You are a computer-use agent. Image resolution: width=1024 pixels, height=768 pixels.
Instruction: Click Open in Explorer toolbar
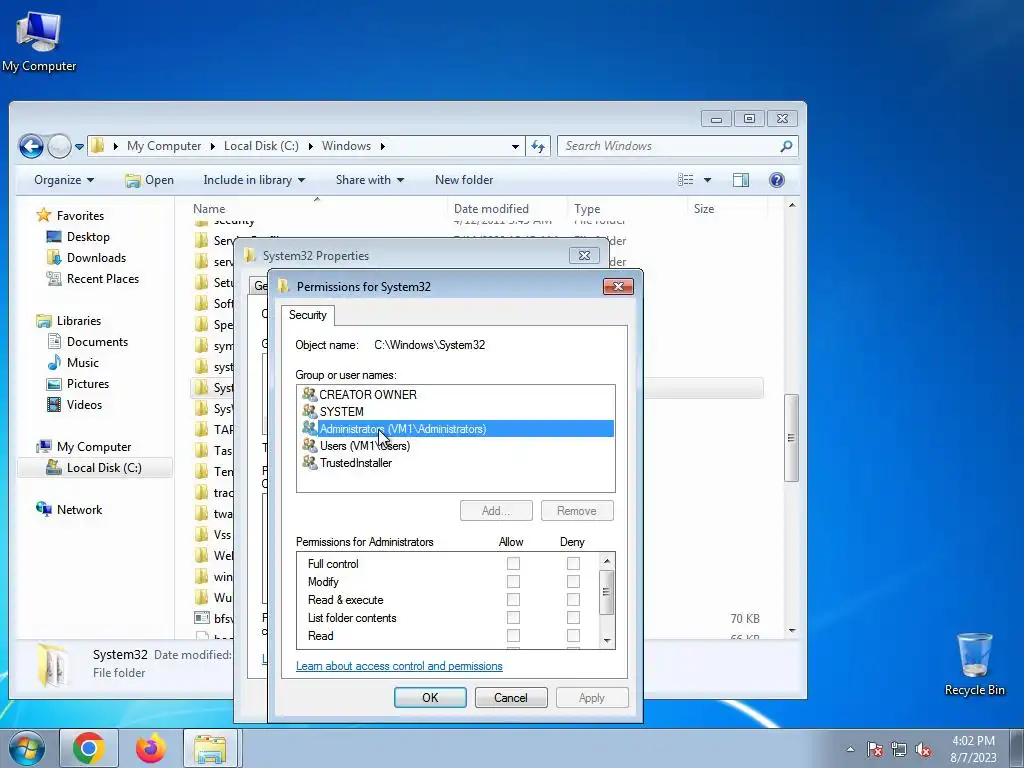(x=150, y=180)
